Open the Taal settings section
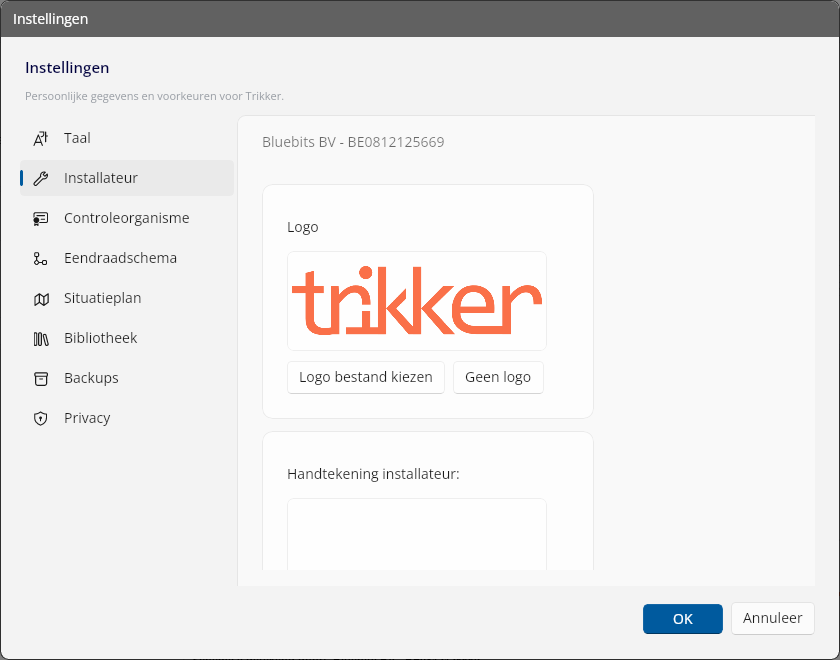The height and width of the screenshot is (660, 840). point(127,138)
